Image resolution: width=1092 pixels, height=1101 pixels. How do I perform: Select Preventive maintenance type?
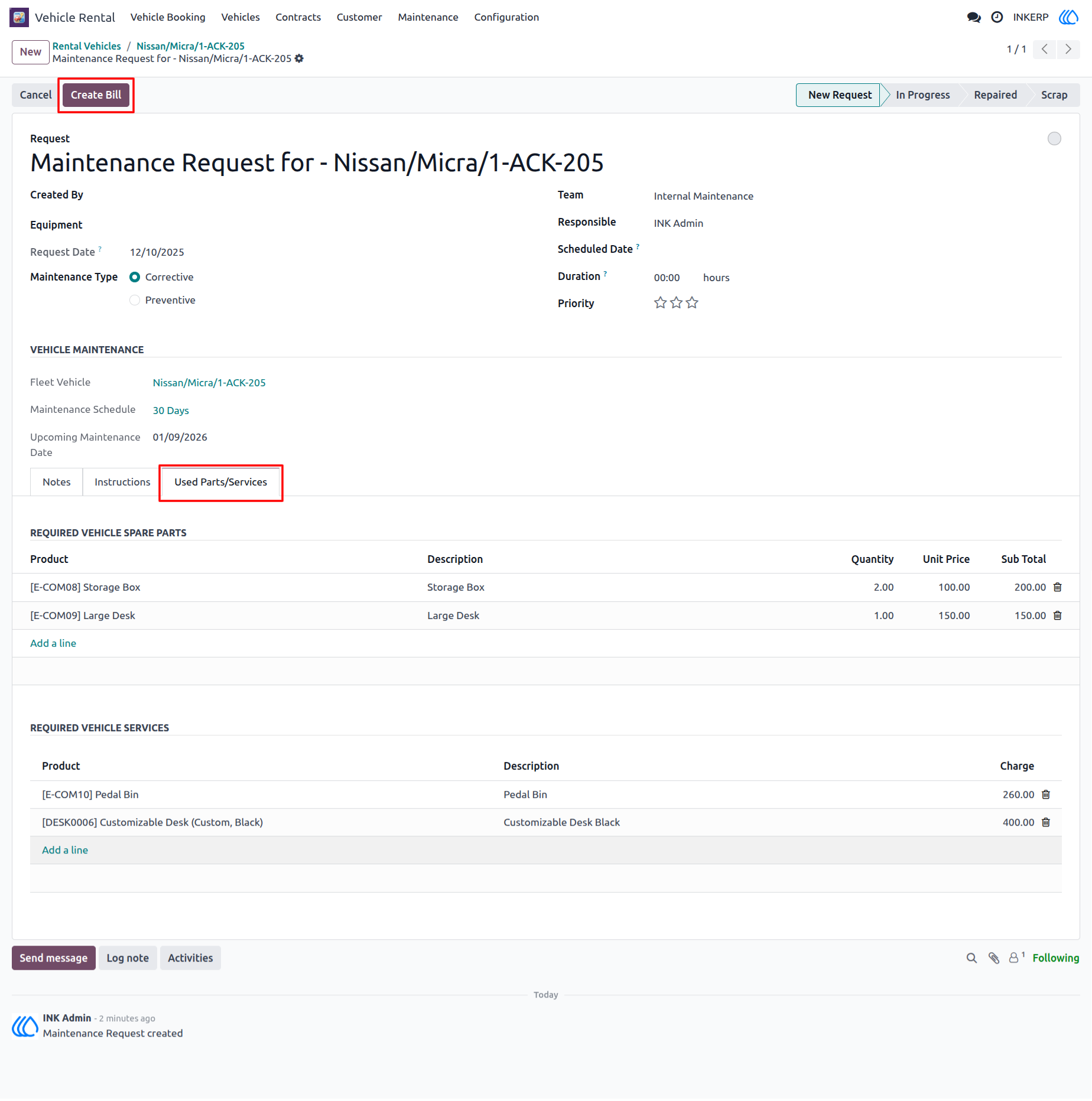pos(135,300)
